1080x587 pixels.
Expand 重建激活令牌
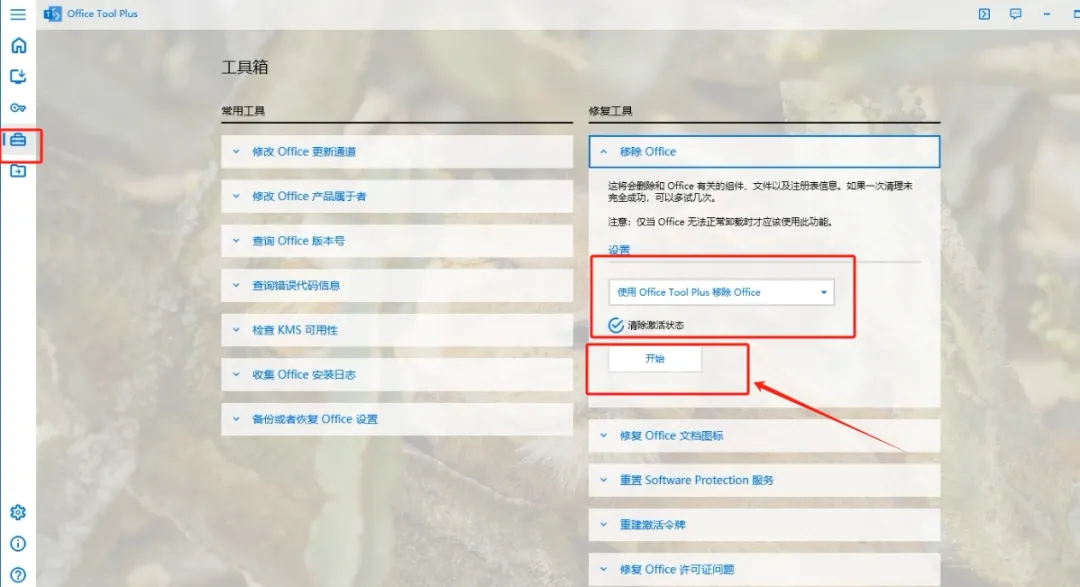pos(764,524)
